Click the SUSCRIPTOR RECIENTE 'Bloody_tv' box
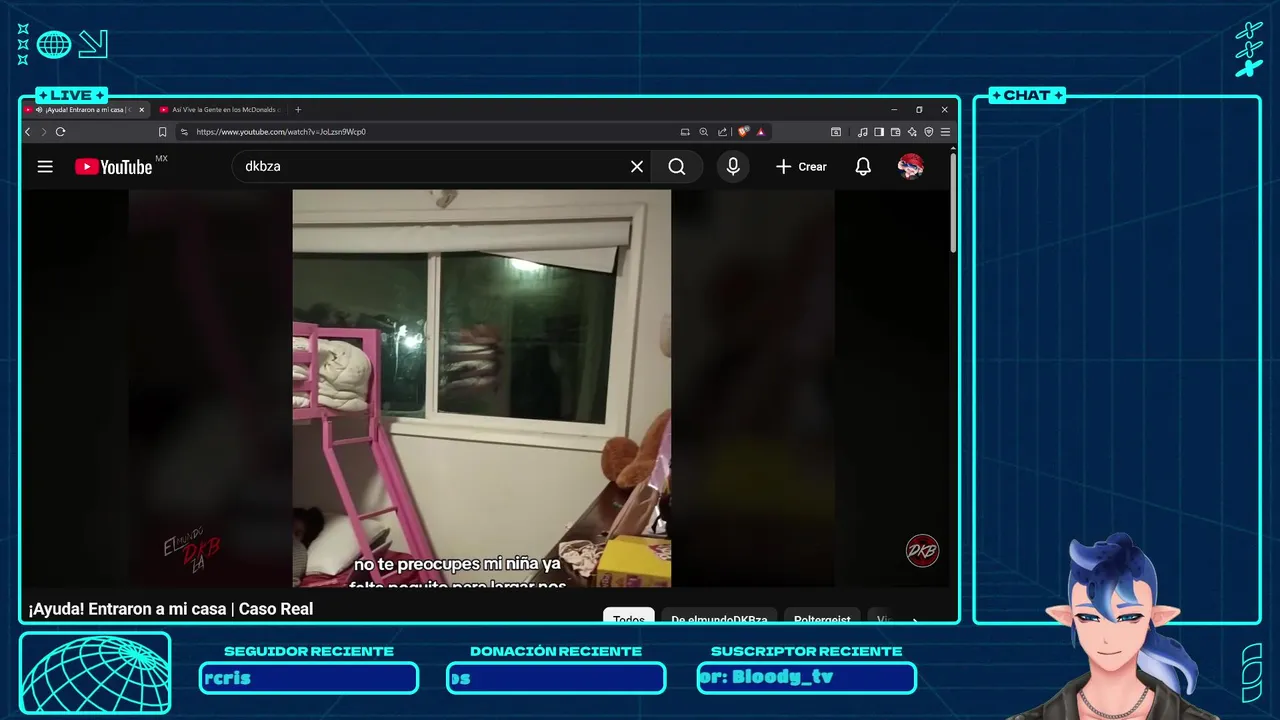 [807, 678]
